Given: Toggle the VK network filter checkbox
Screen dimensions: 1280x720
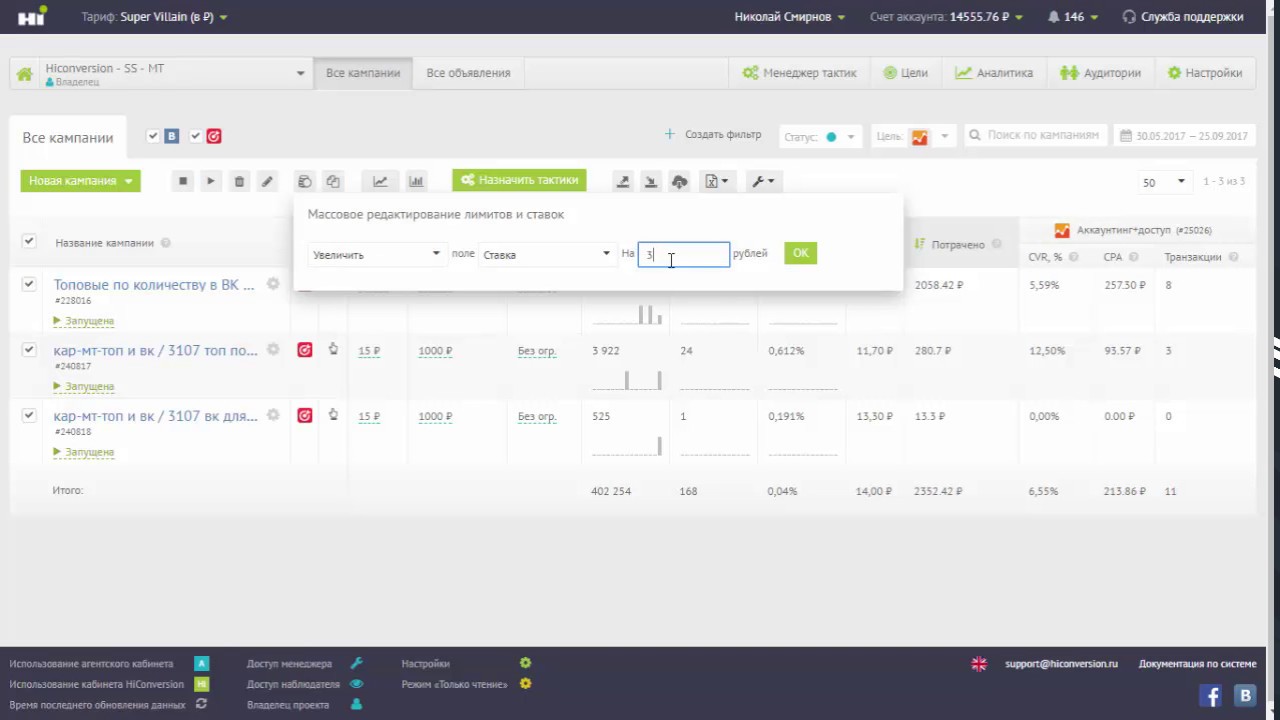Looking at the screenshot, I should [x=153, y=136].
